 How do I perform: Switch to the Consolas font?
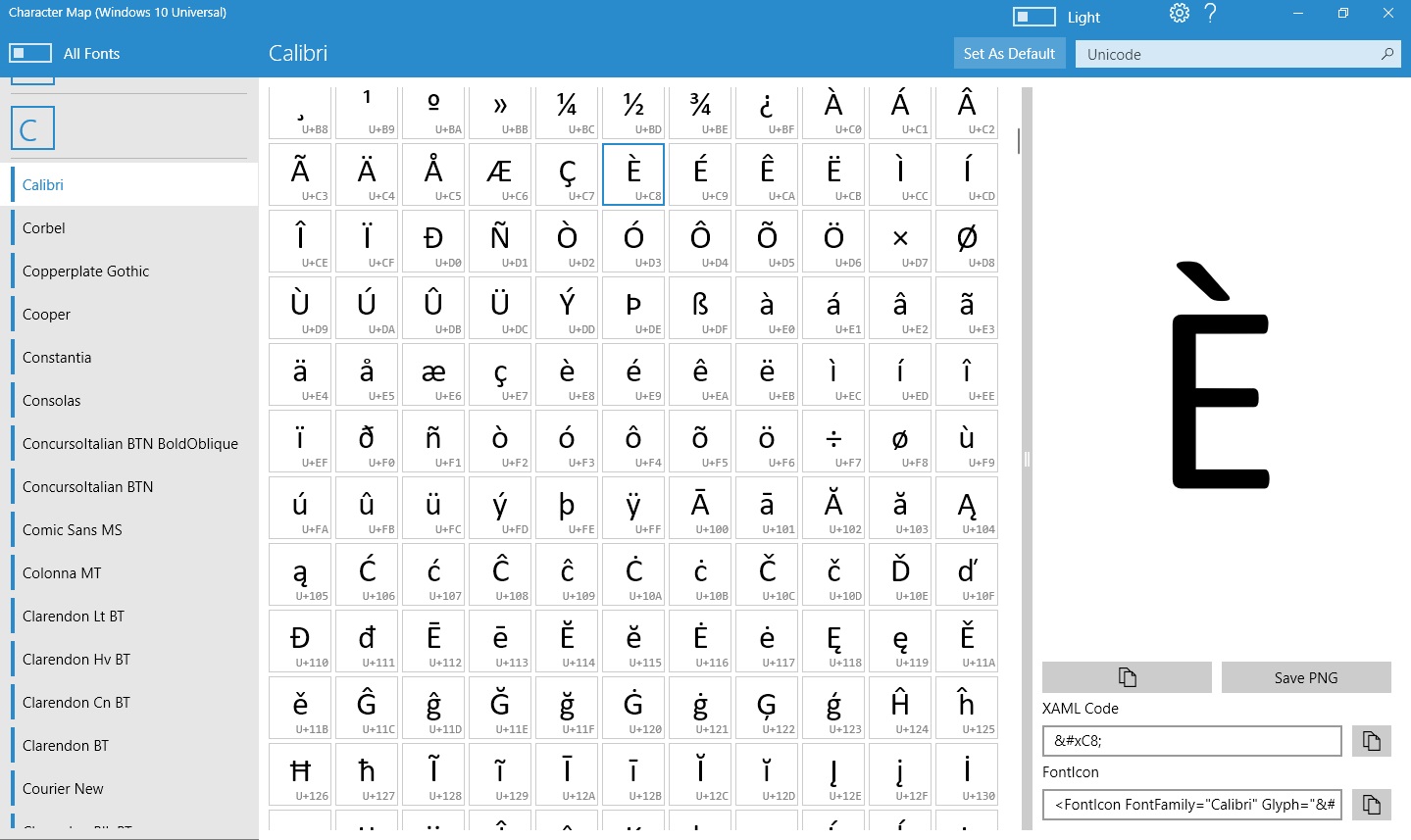tap(52, 401)
